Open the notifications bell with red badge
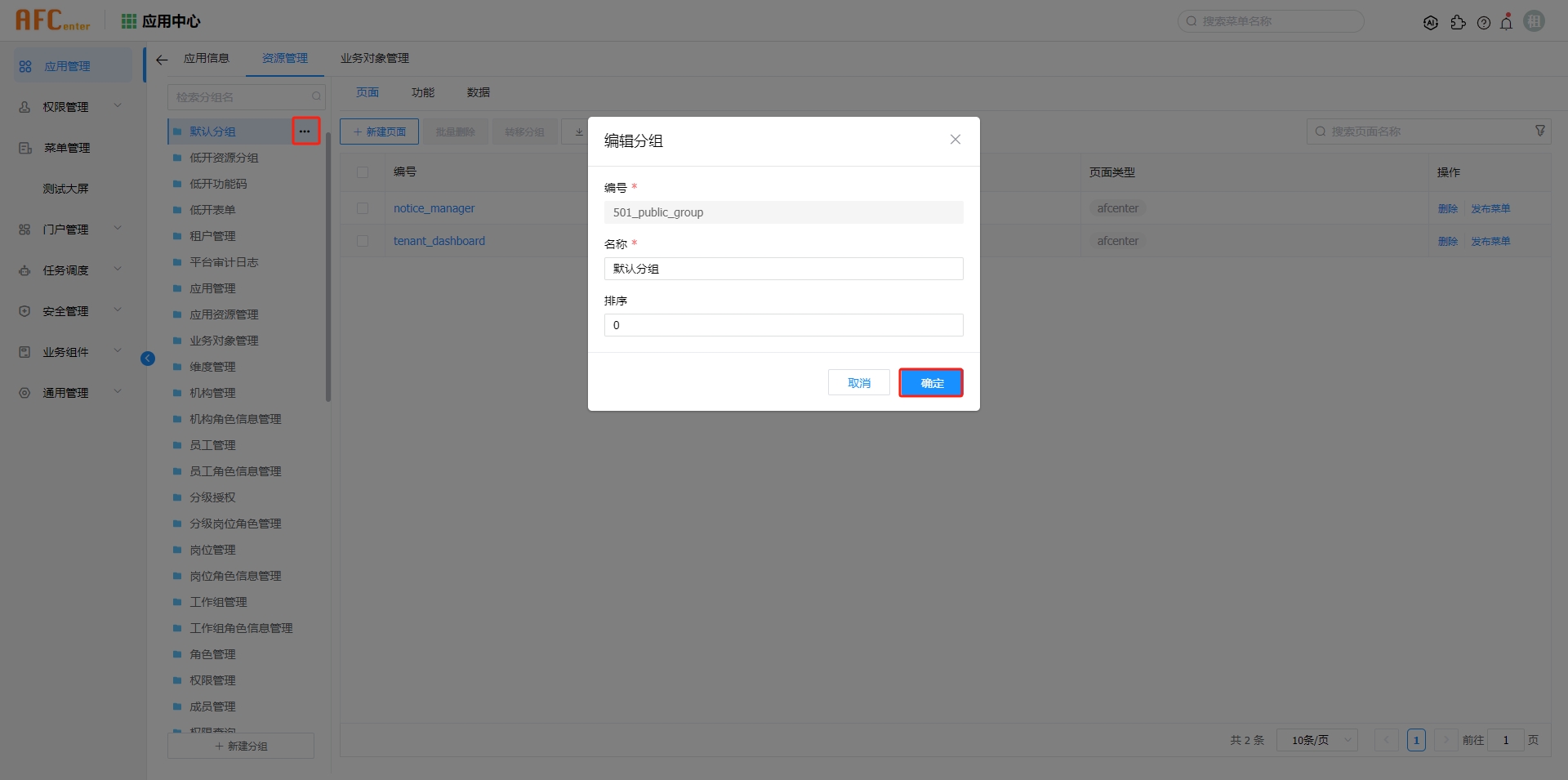 1507,22
